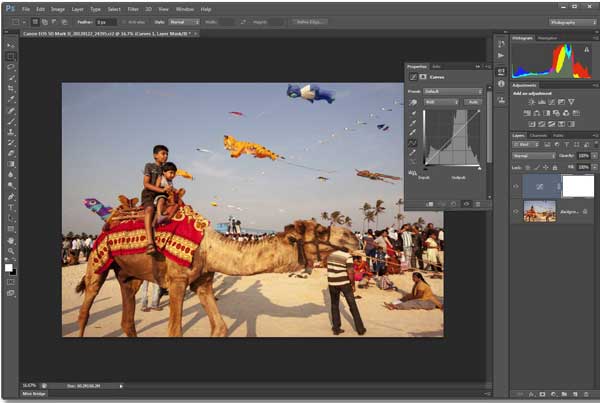This screenshot has width=600, height=403.
Task: Click the Auto button in Curves
Action: pos(473,102)
